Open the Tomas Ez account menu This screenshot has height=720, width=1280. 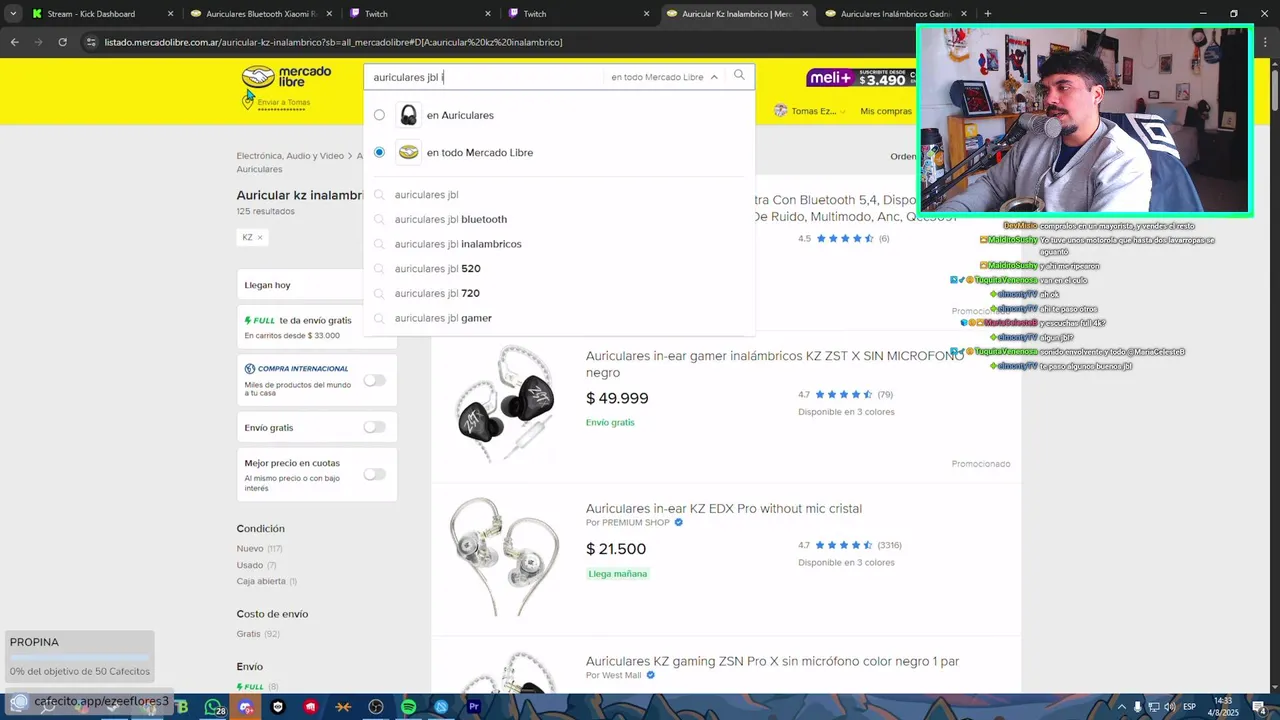click(x=812, y=111)
